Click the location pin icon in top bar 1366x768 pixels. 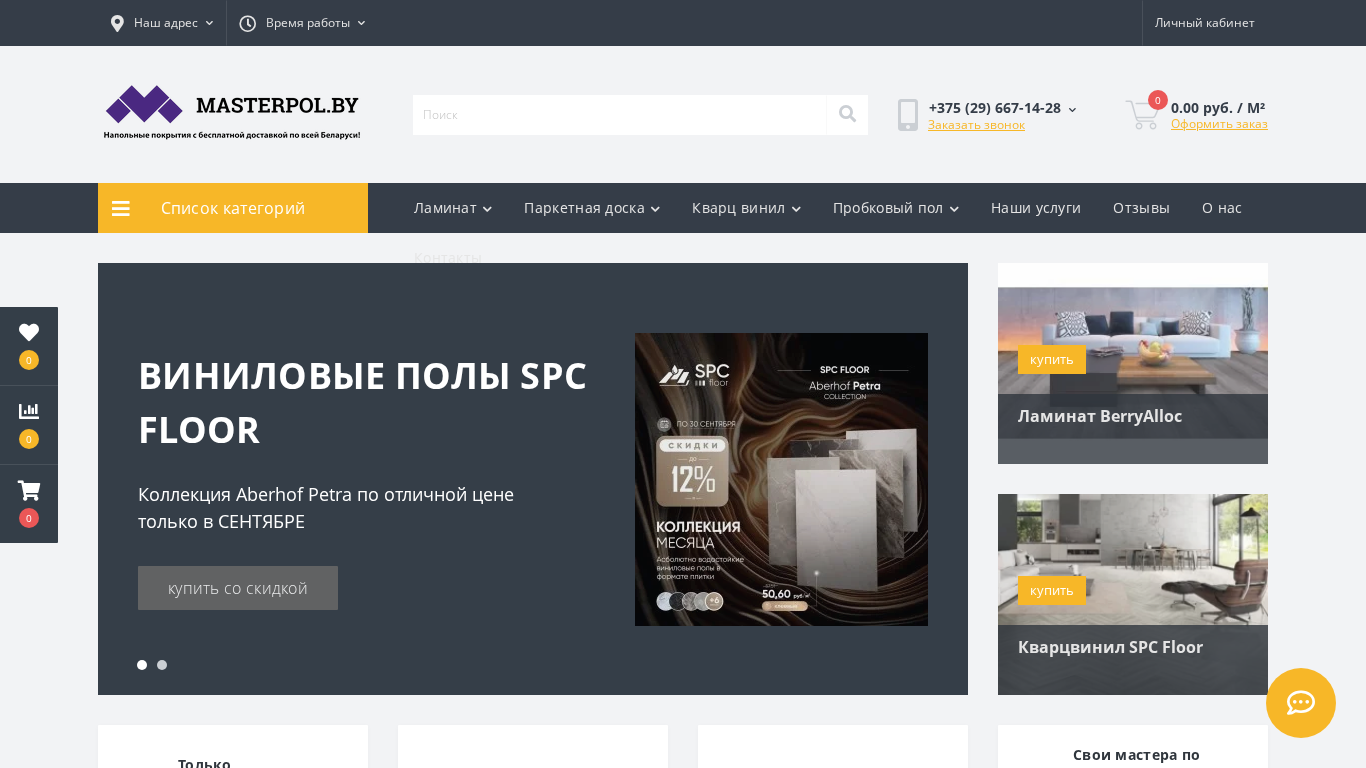117,23
